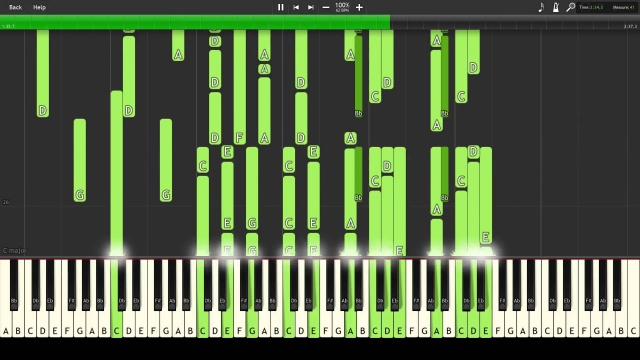Open the musical note display options icon
Viewport: 640px width, 360px height.
(541, 7)
